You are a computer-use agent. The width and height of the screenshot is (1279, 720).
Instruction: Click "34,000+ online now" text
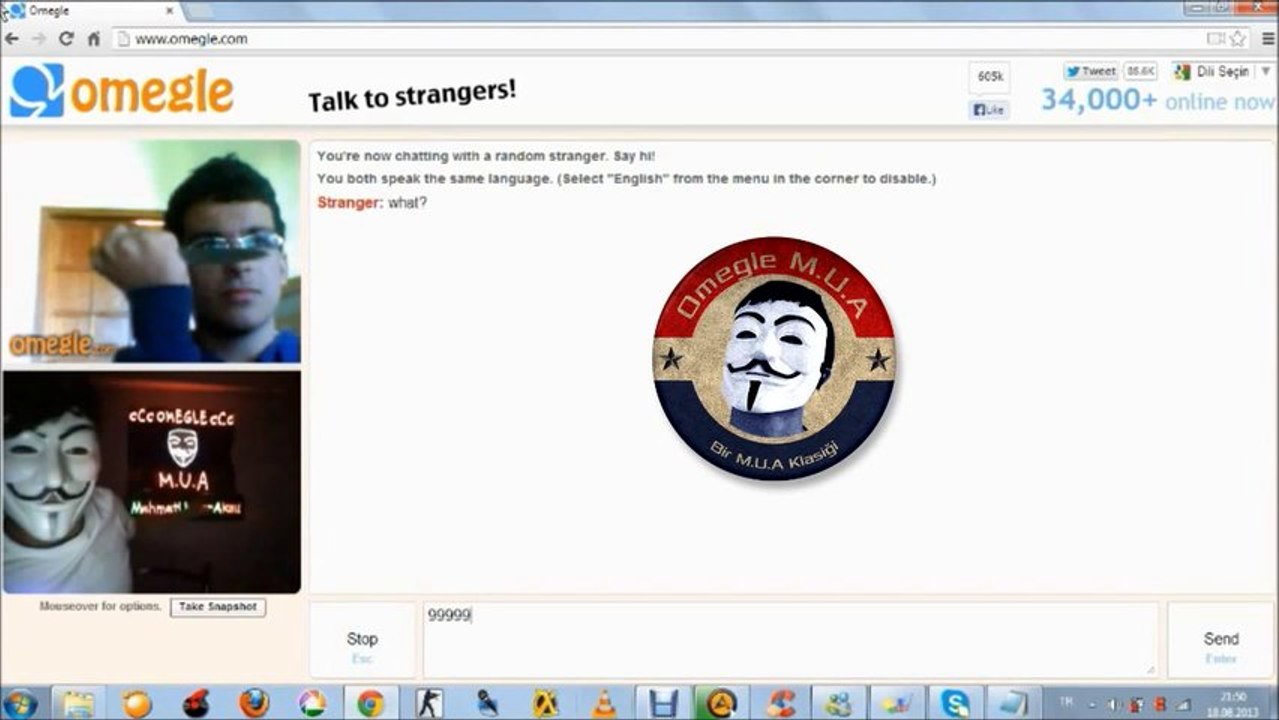coord(1158,101)
